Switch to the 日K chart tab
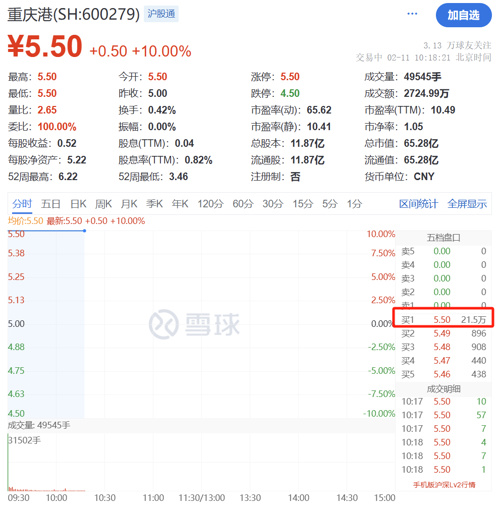The width and height of the screenshot is (500, 509). pyautogui.click(x=78, y=203)
